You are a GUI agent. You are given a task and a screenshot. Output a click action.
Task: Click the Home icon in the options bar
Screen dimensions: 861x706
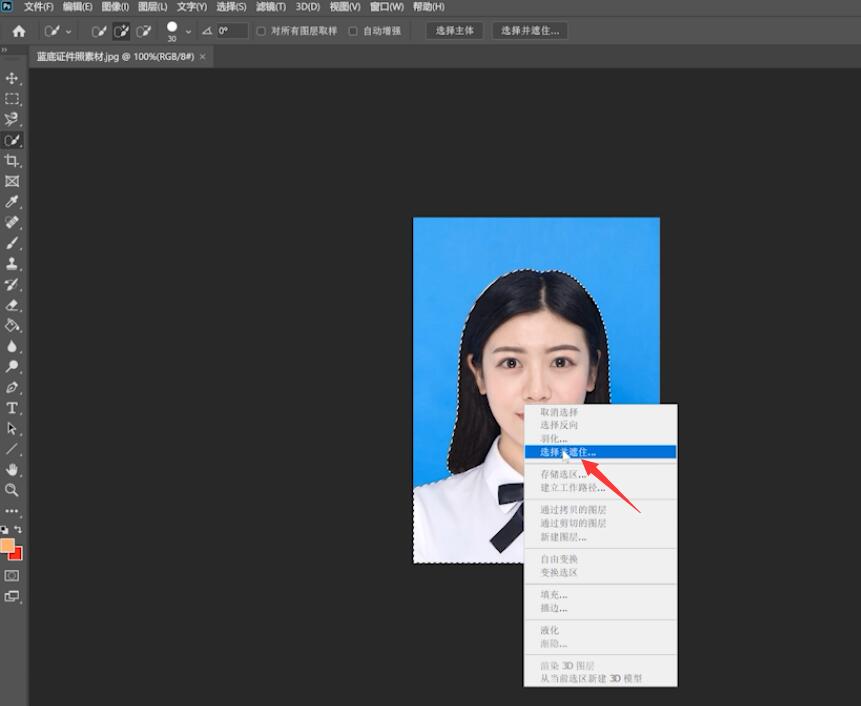point(19,31)
